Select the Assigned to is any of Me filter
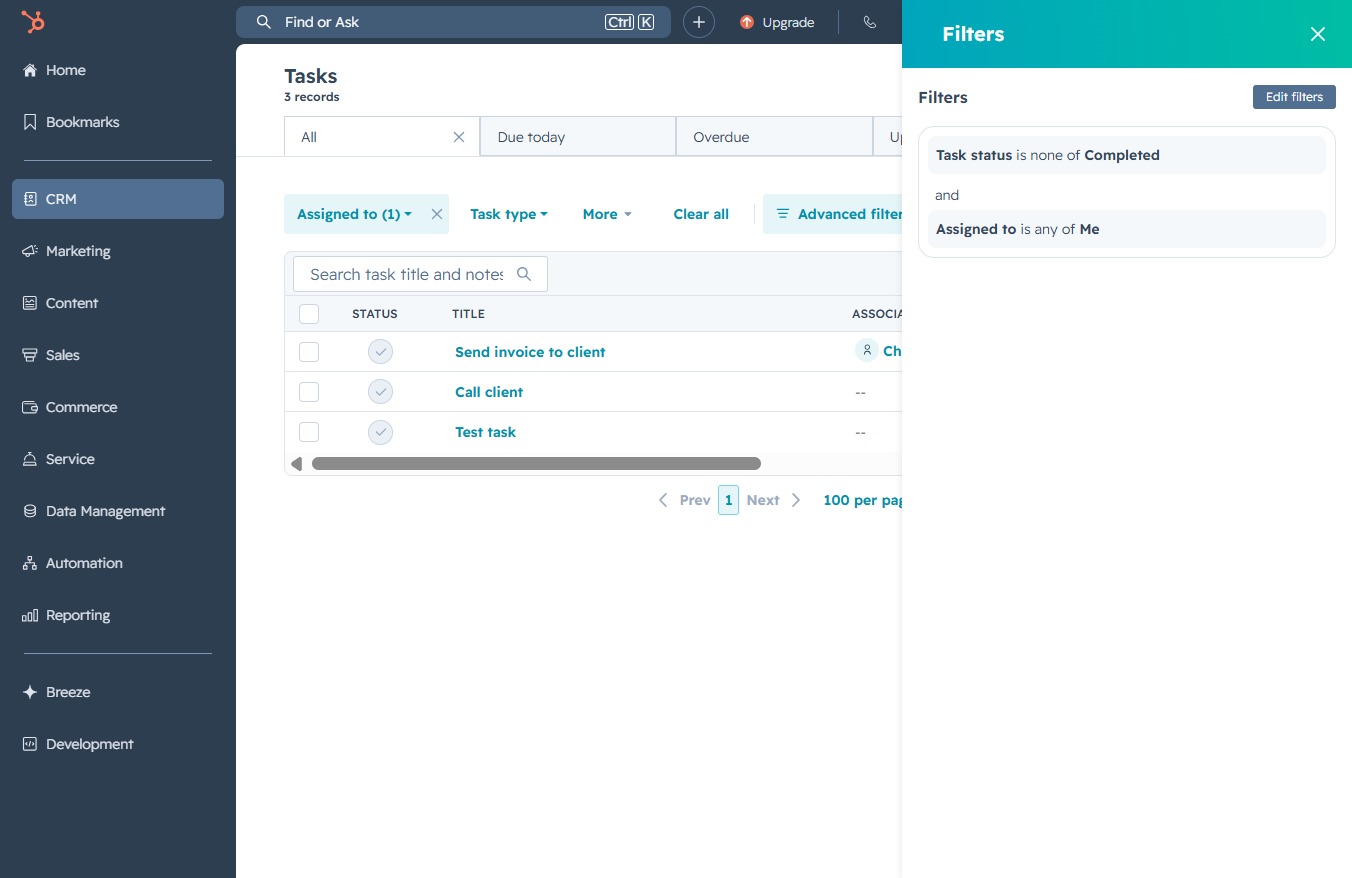This screenshot has height=878, width=1352. 1127,229
